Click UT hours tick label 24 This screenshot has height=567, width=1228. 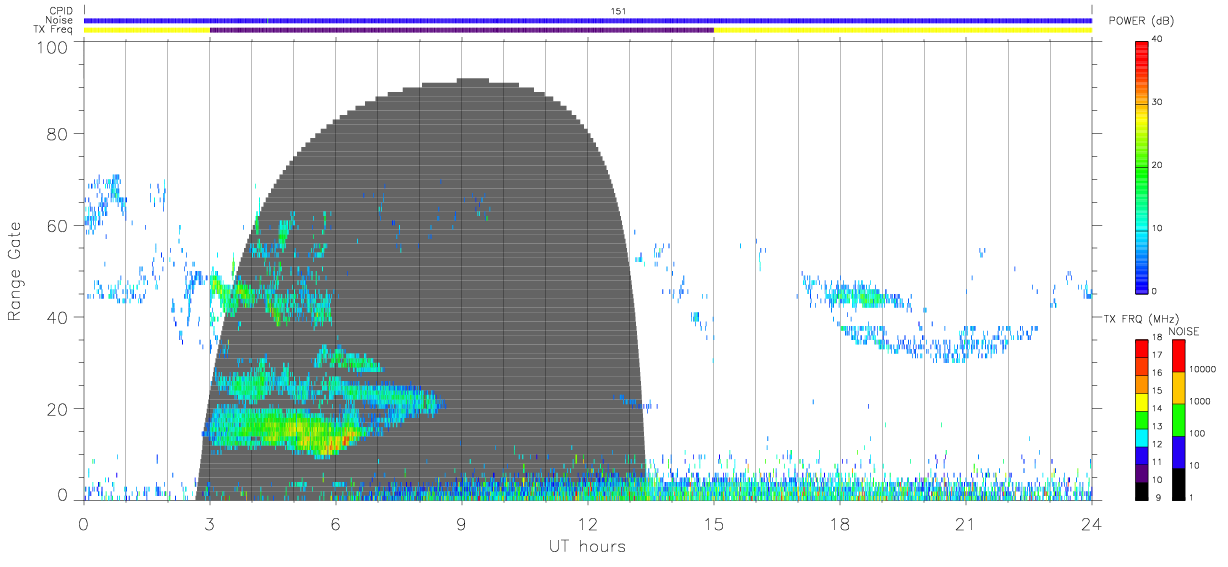point(1092,523)
